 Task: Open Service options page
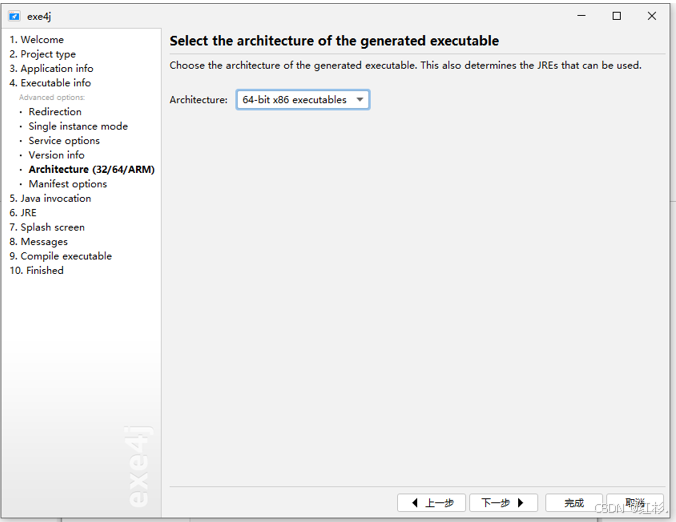pyautogui.click(x=64, y=141)
